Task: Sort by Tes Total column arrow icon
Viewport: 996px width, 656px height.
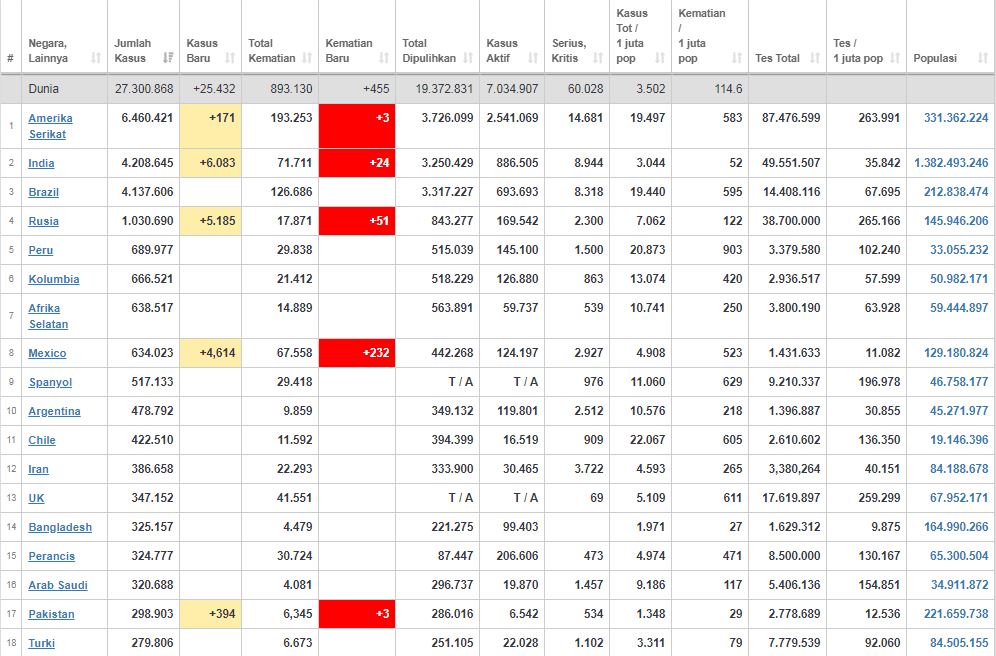Action: pos(815,58)
